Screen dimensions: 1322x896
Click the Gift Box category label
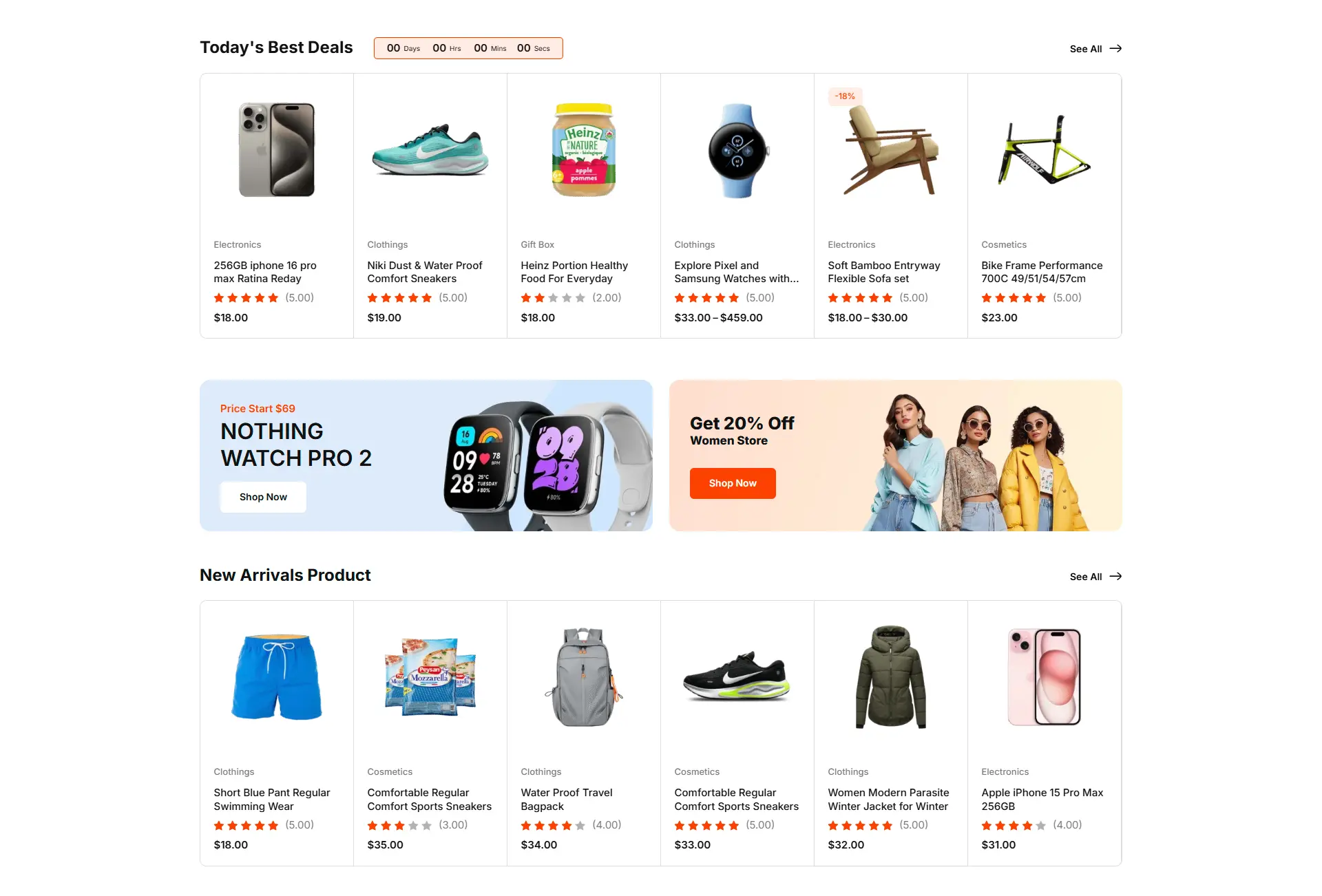pos(537,245)
